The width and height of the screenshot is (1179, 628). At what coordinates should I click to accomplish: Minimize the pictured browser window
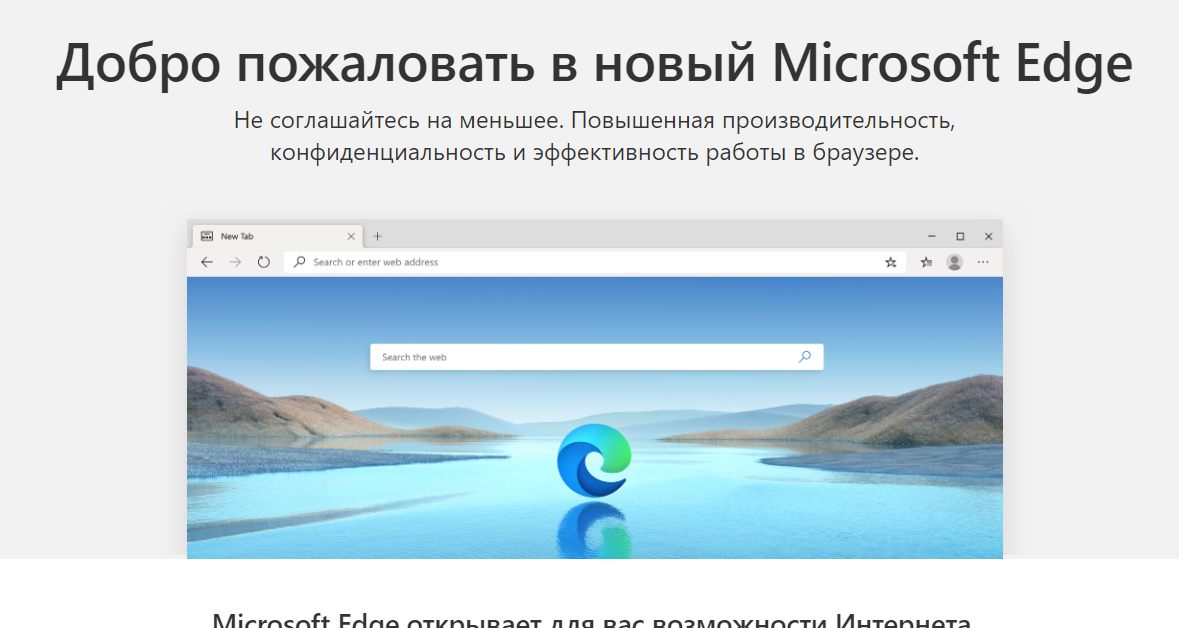931,237
